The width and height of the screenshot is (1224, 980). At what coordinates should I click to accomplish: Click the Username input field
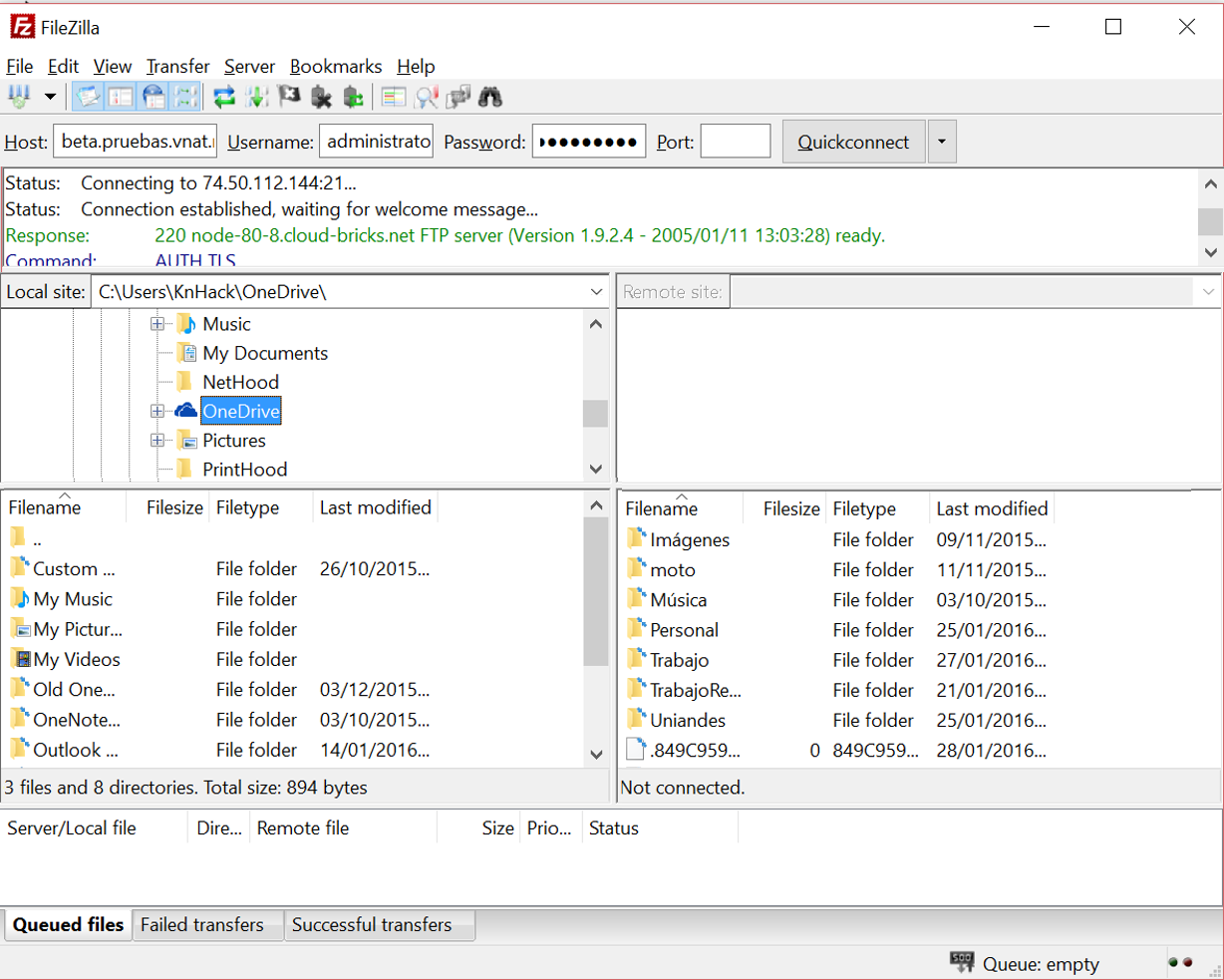coord(376,142)
